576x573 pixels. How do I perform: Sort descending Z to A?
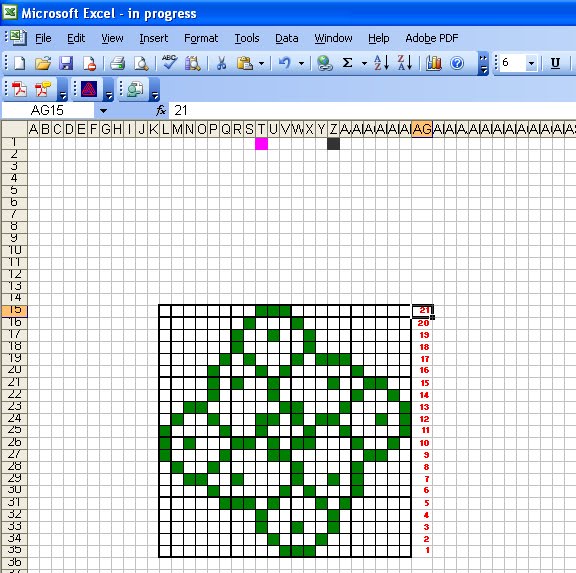click(405, 63)
